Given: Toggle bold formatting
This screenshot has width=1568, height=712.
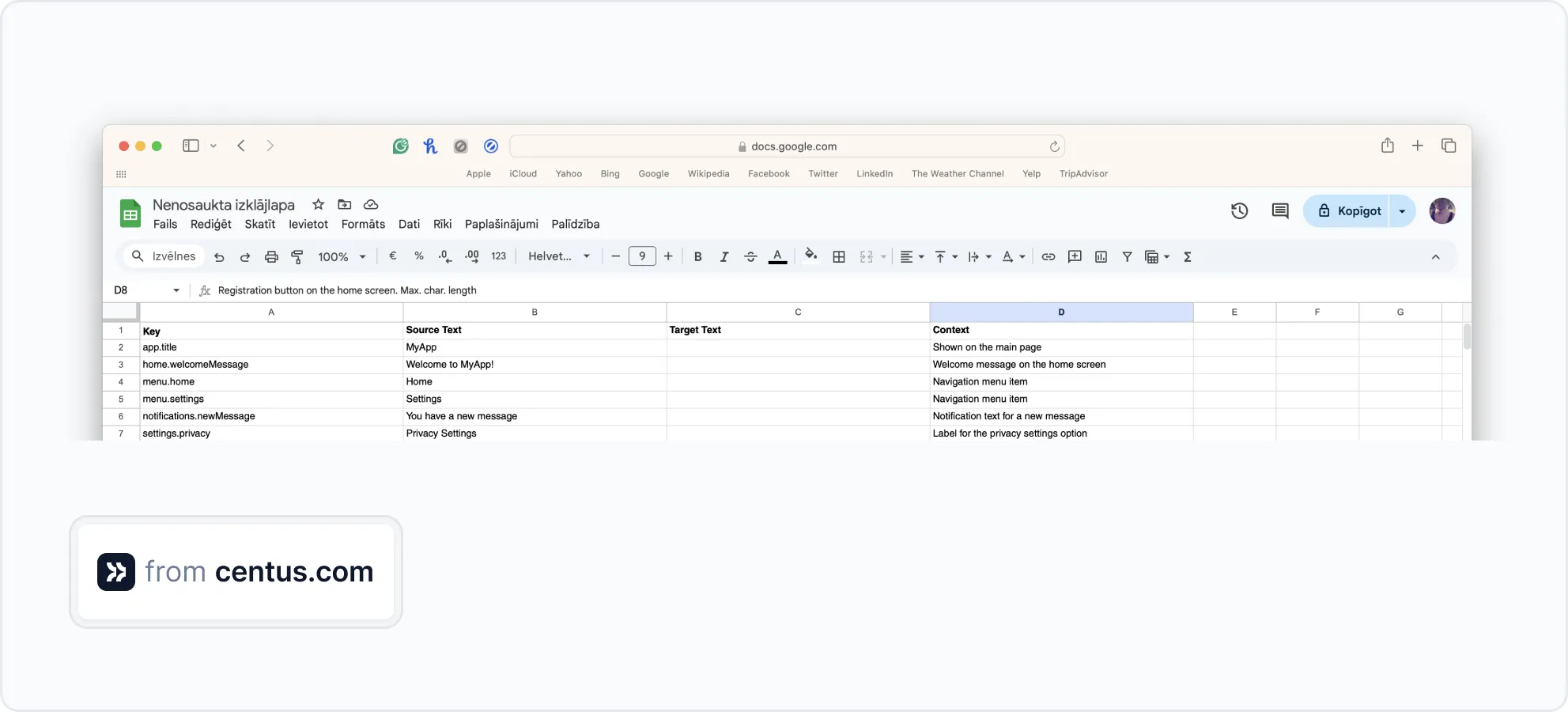Looking at the screenshot, I should click(x=697, y=256).
